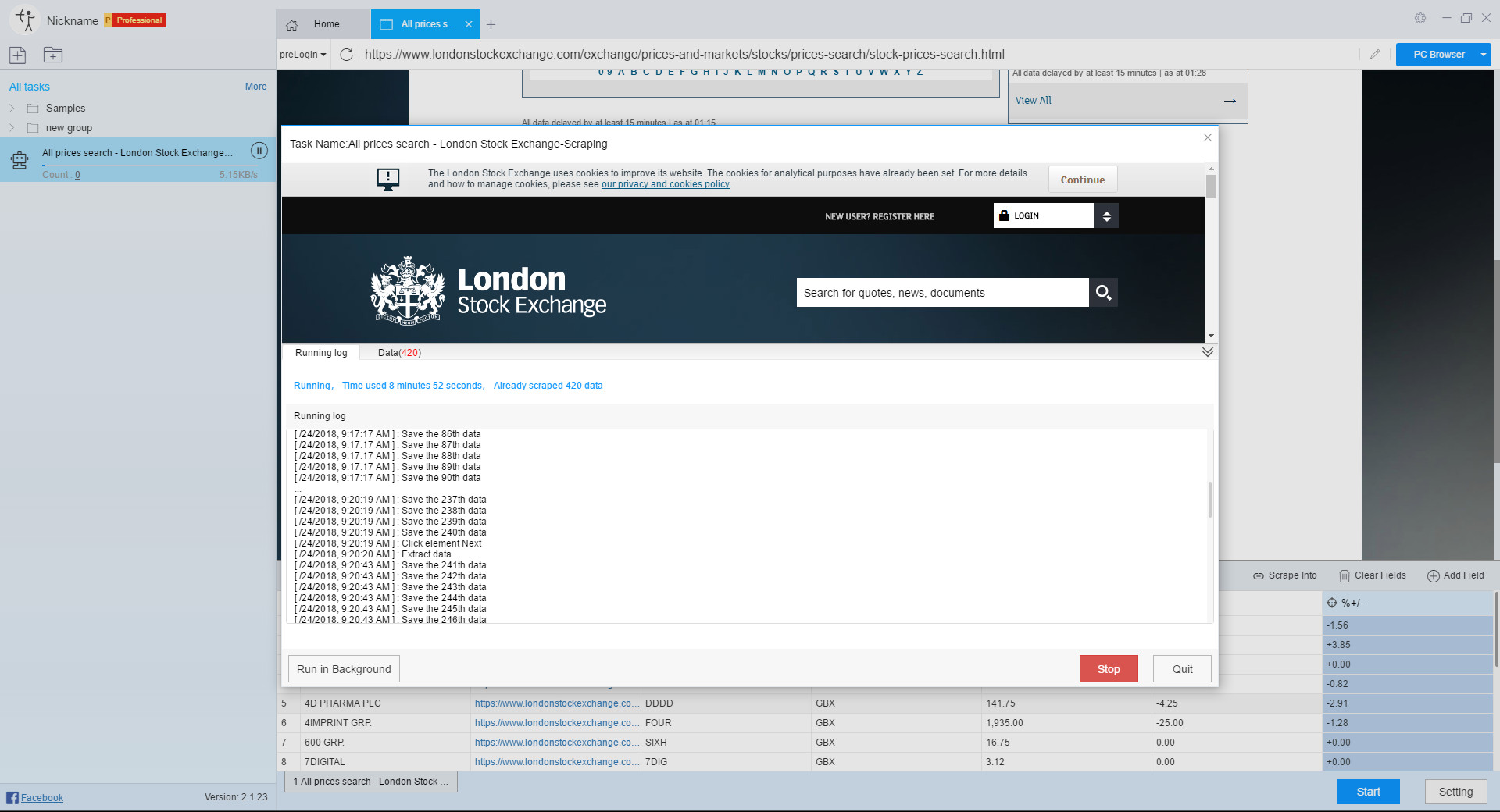Click the robot task icon in sidebar

pos(20,161)
